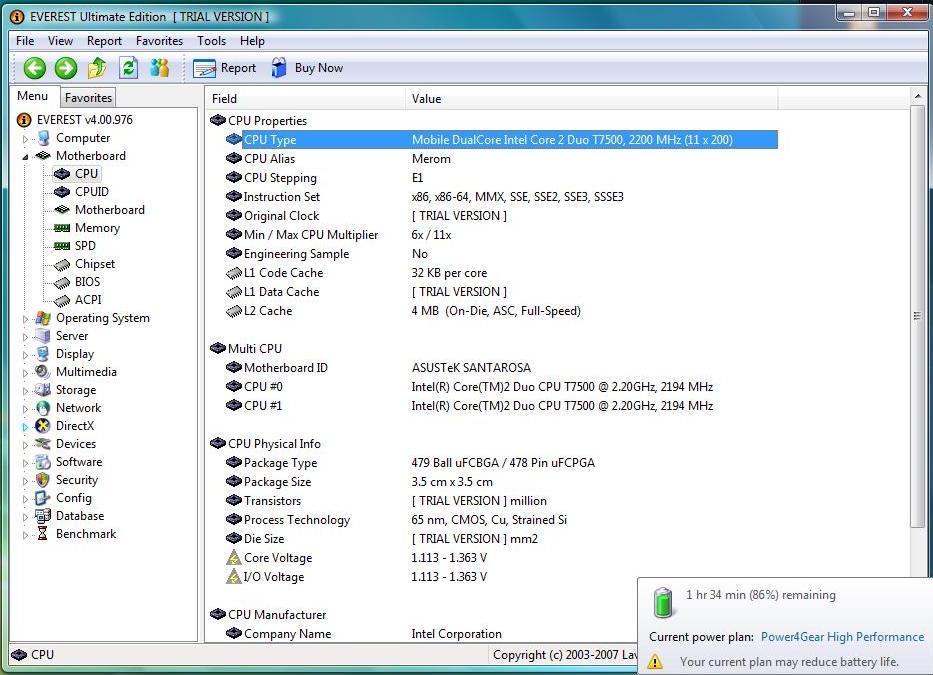Image resolution: width=933 pixels, height=675 pixels.
Task: Click the Refresh toolbar icon
Action: (x=129, y=68)
